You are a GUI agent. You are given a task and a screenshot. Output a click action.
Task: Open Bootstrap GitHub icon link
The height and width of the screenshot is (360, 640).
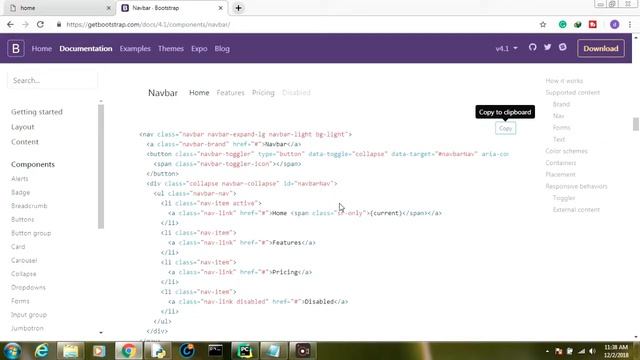tap(532, 47)
